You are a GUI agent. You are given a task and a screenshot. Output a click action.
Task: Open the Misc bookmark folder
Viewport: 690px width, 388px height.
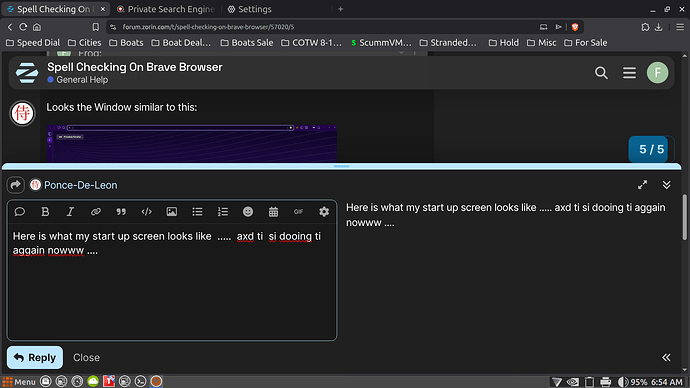click(x=542, y=43)
